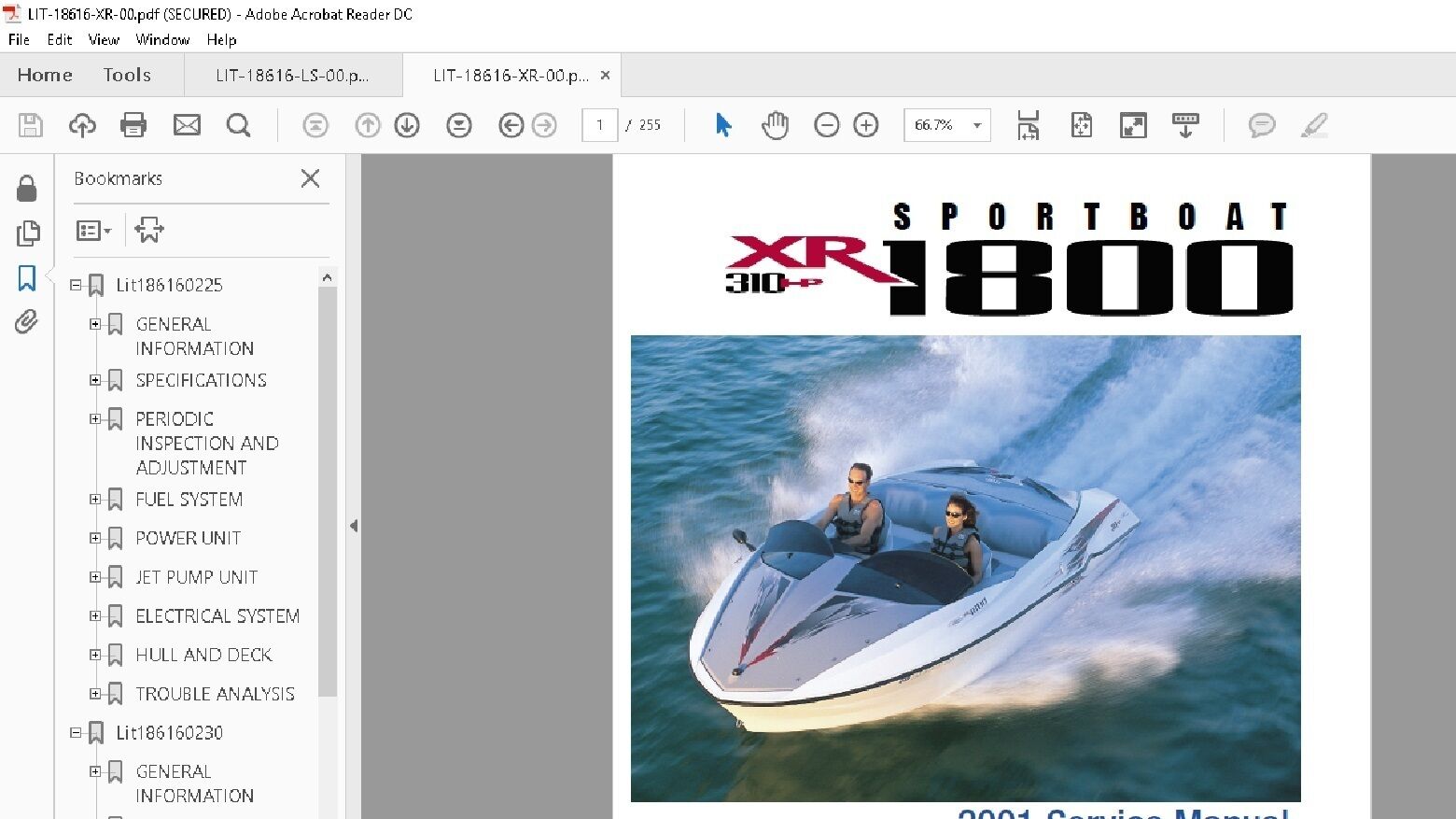The width and height of the screenshot is (1456, 819).
Task: Zoom out with minus icon
Action: tap(827, 125)
